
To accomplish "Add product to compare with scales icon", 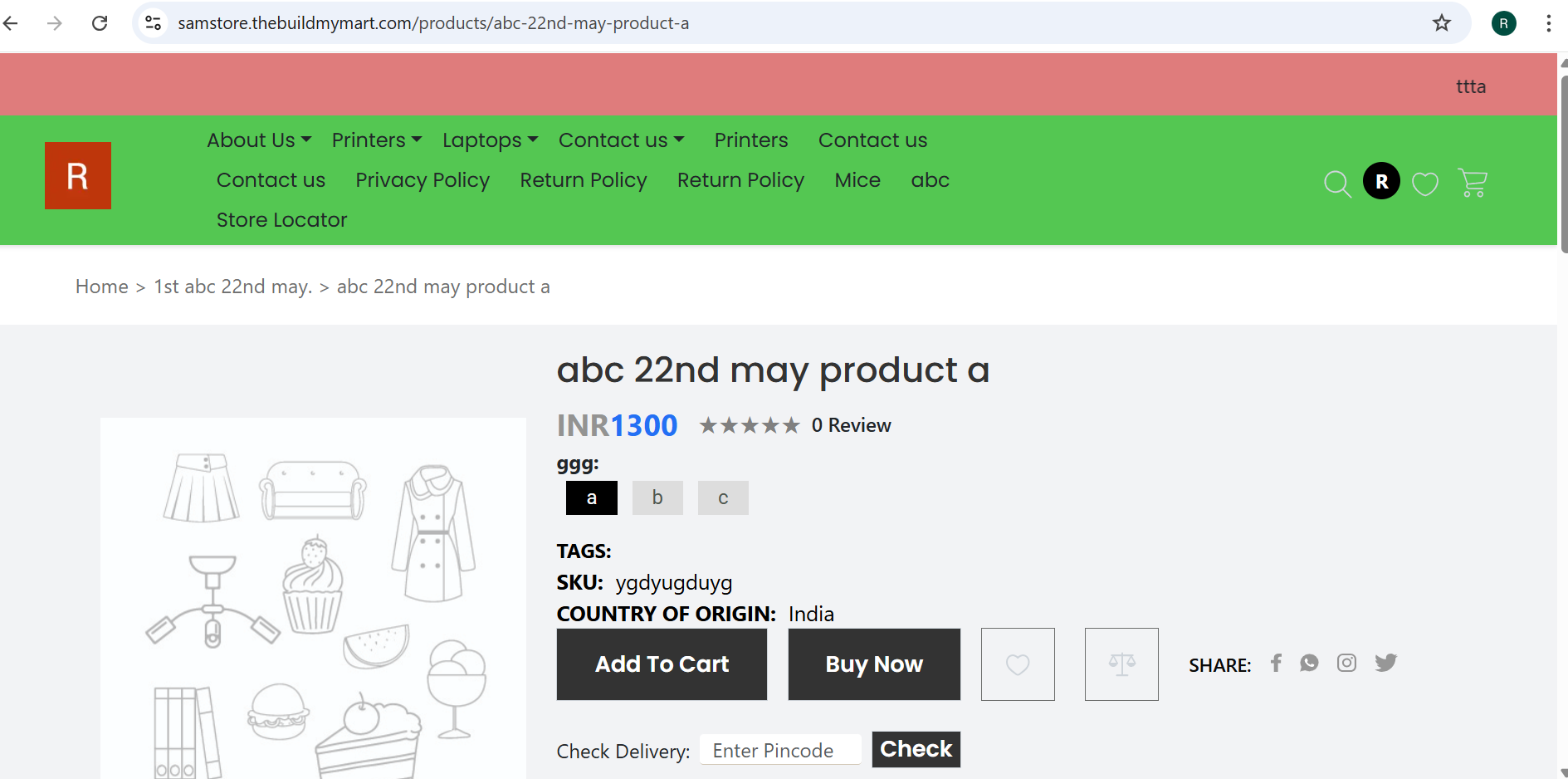I will tap(1121, 664).
